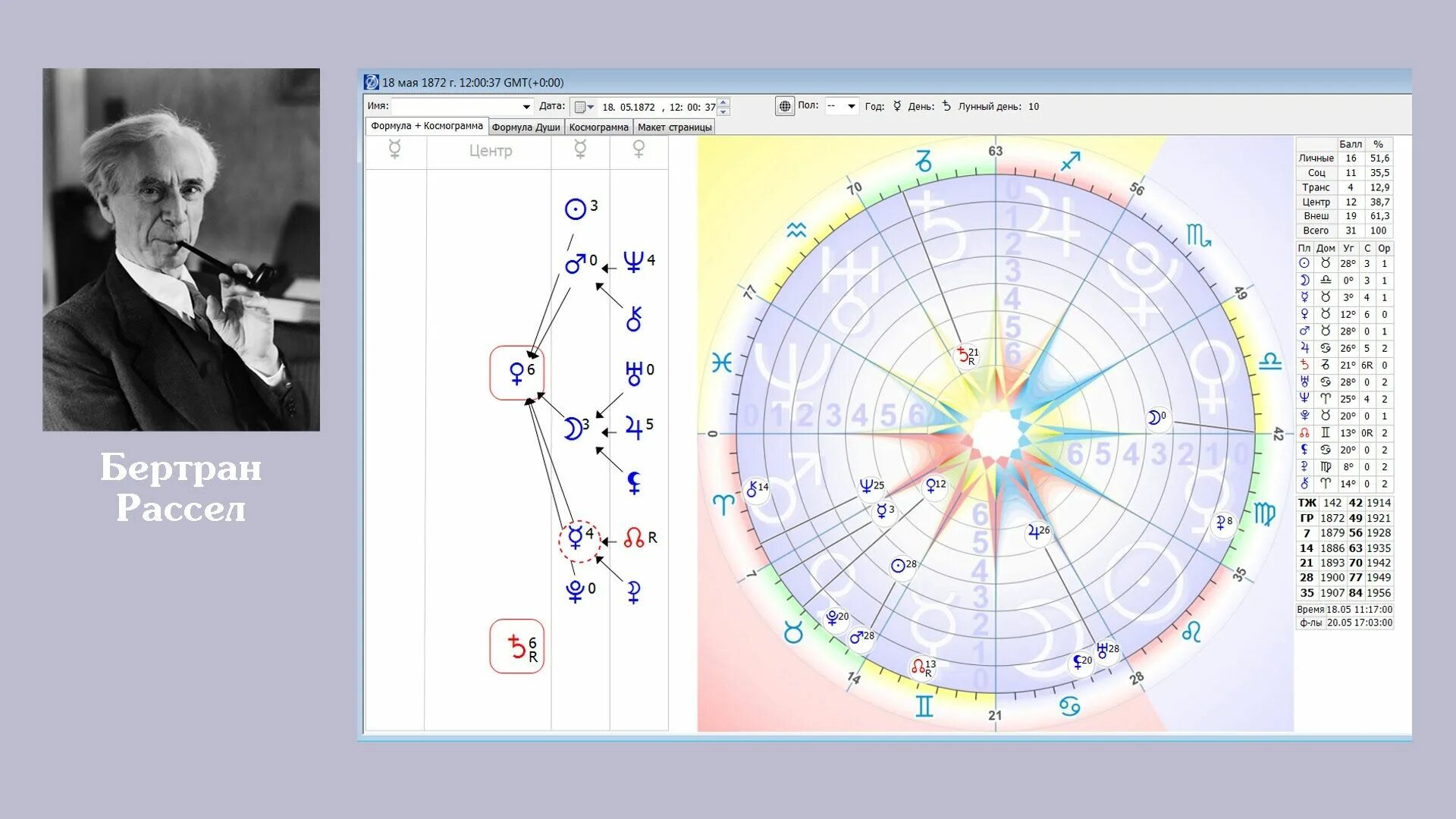The height and width of the screenshot is (819, 1456).
Task: Open the Космограмма tab
Action: (x=598, y=127)
